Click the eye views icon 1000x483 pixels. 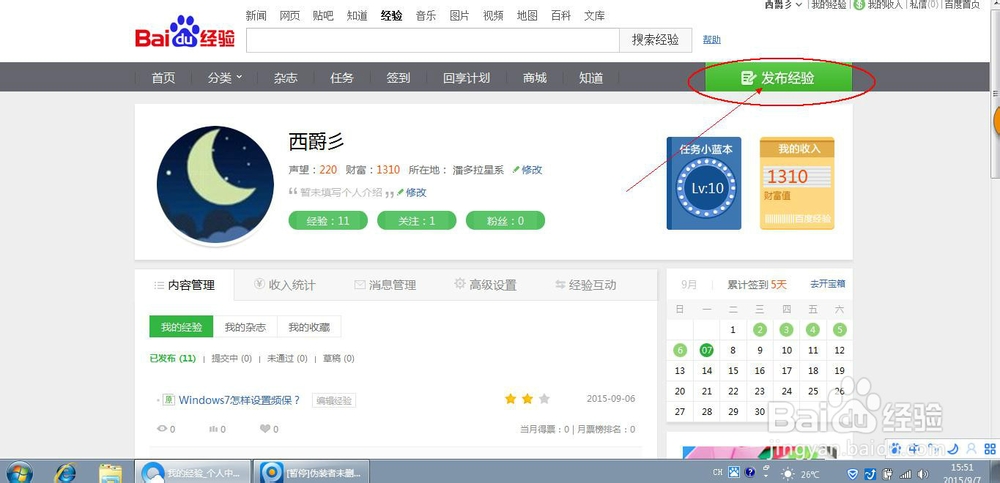[x=162, y=429]
